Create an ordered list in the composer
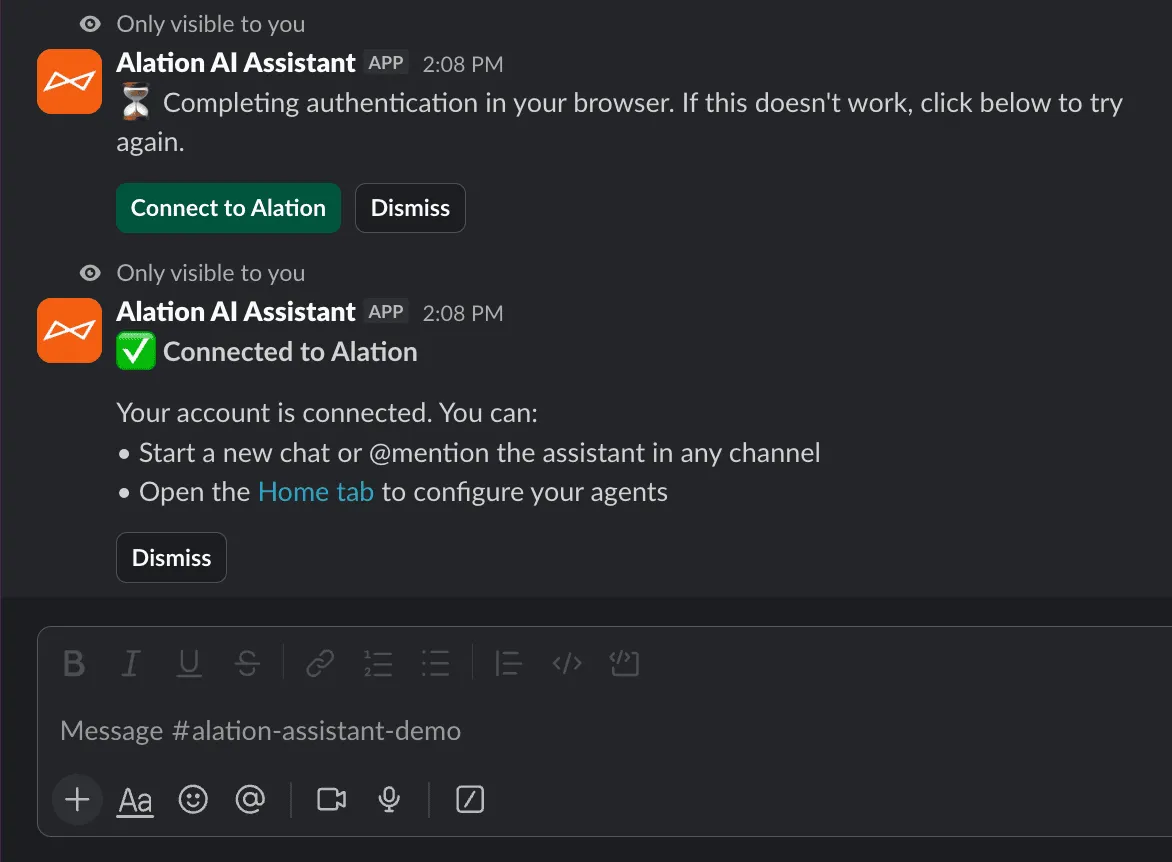The height and width of the screenshot is (862, 1172). [x=378, y=664]
